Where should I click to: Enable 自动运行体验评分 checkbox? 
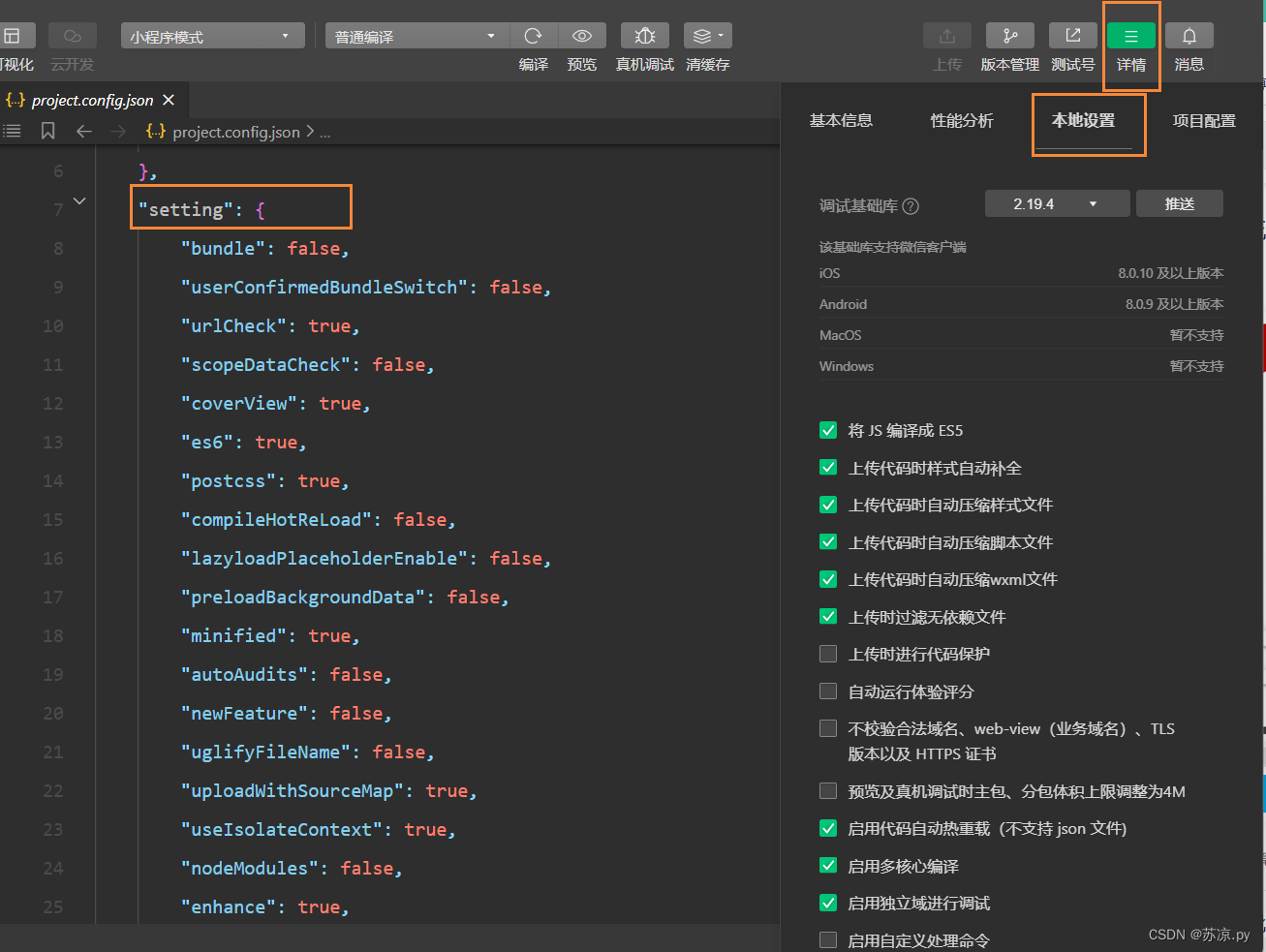(828, 691)
